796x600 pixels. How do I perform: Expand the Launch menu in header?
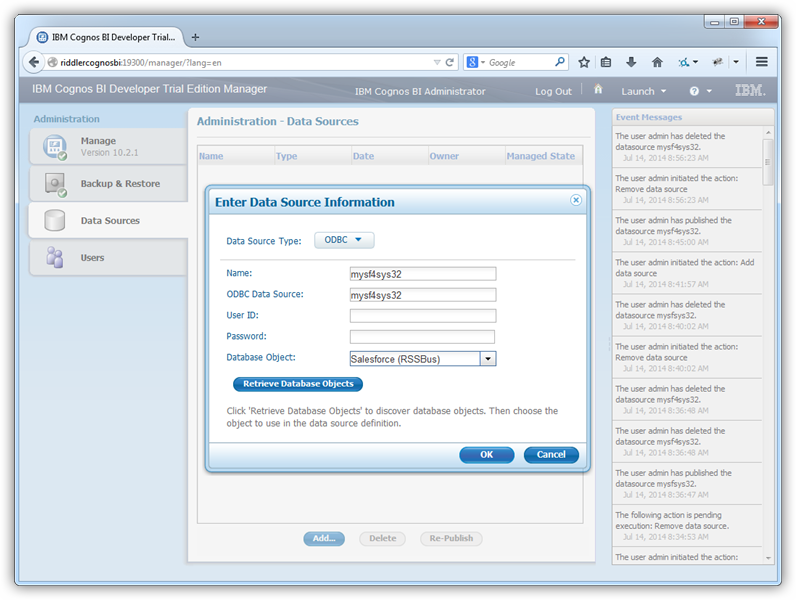click(639, 91)
